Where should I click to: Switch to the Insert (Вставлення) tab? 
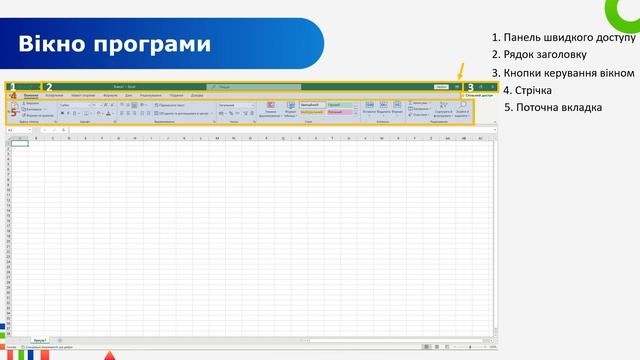(54, 96)
